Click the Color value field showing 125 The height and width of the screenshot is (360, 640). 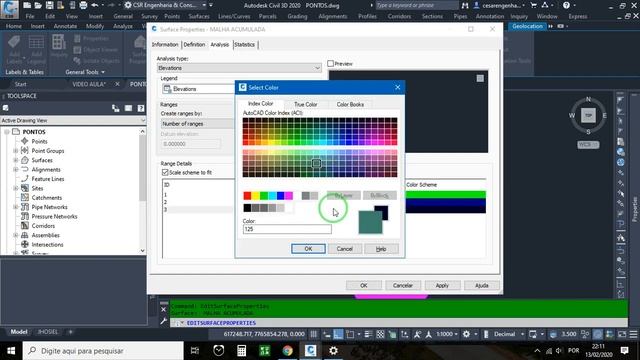pyautogui.click(x=287, y=229)
